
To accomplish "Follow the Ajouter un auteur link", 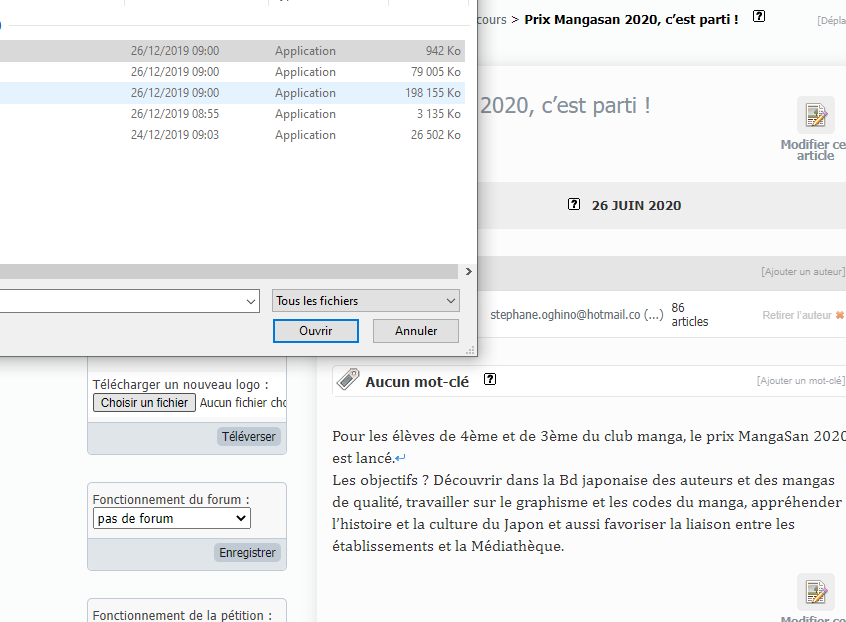I will click(802, 272).
